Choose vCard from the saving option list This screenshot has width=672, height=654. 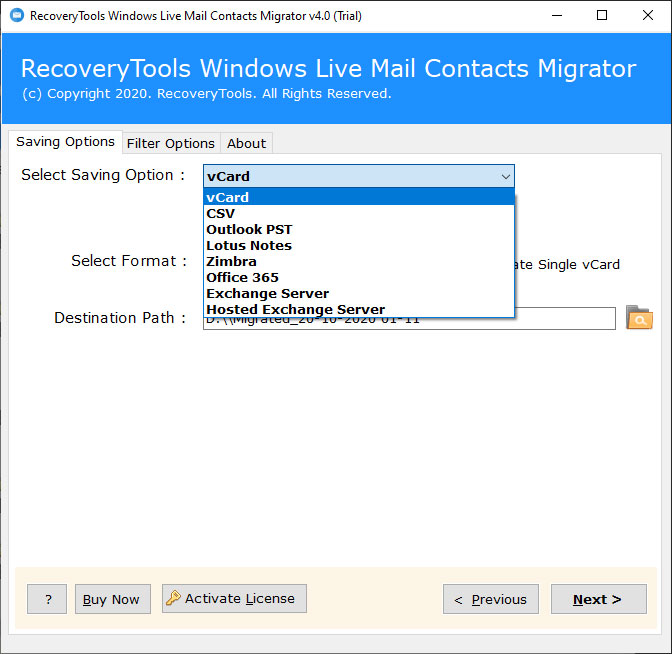(x=359, y=197)
